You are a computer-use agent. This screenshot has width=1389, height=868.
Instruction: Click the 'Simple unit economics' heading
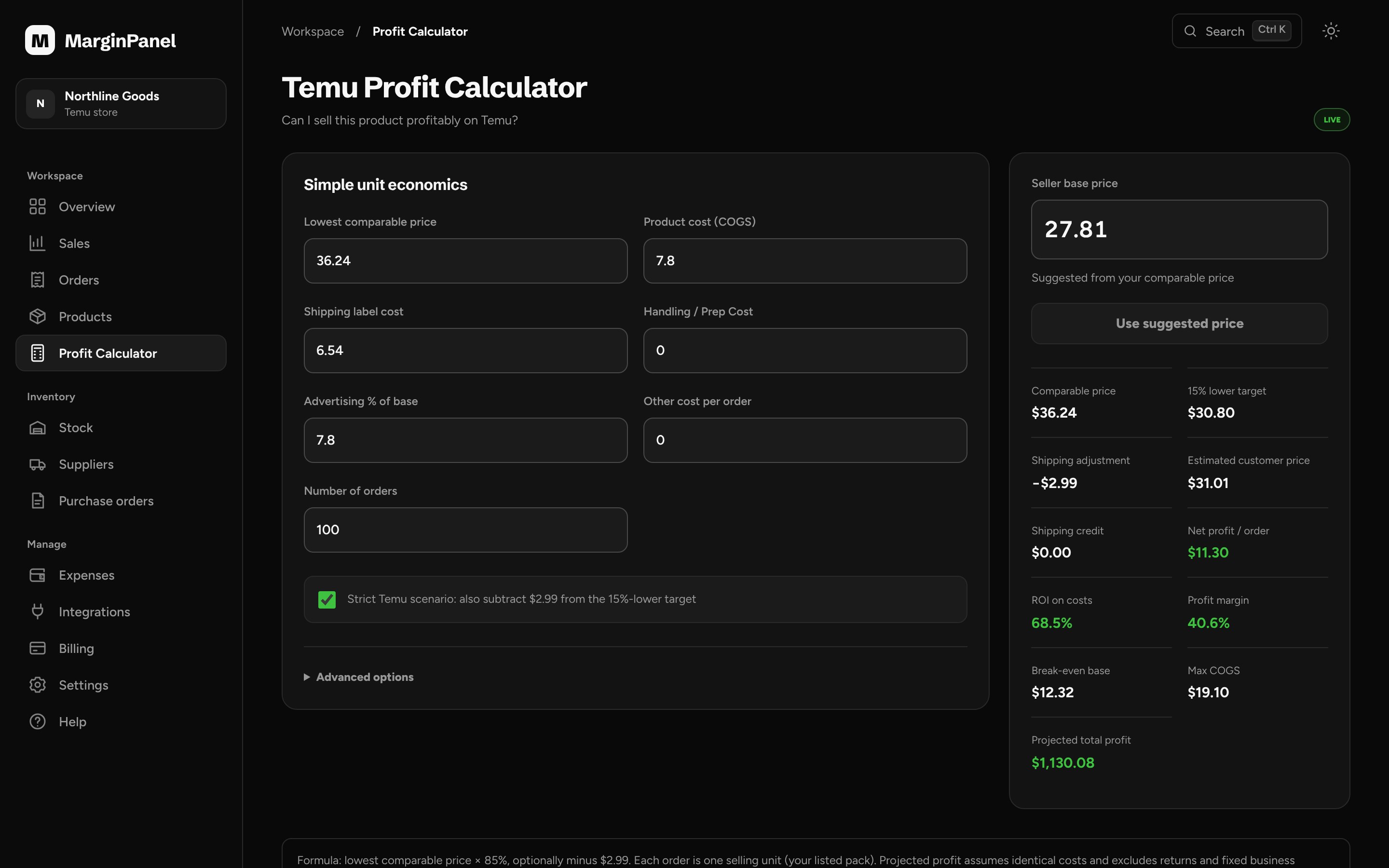[386, 185]
